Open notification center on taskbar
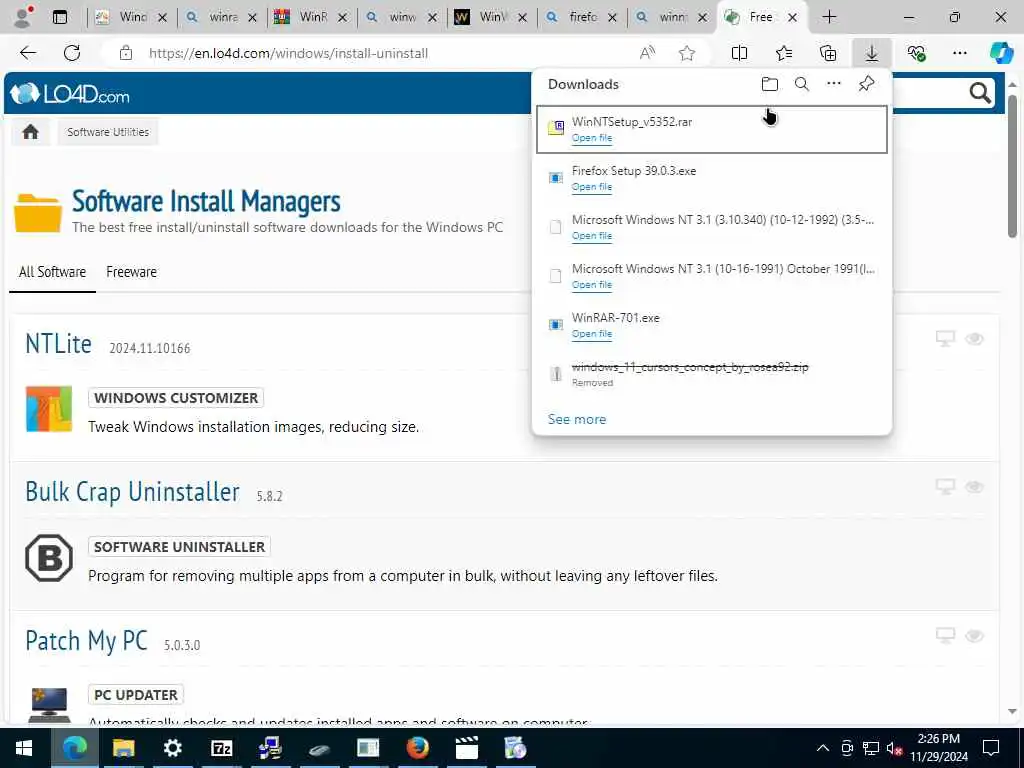Screen dimensions: 1024x768 pos(991,748)
